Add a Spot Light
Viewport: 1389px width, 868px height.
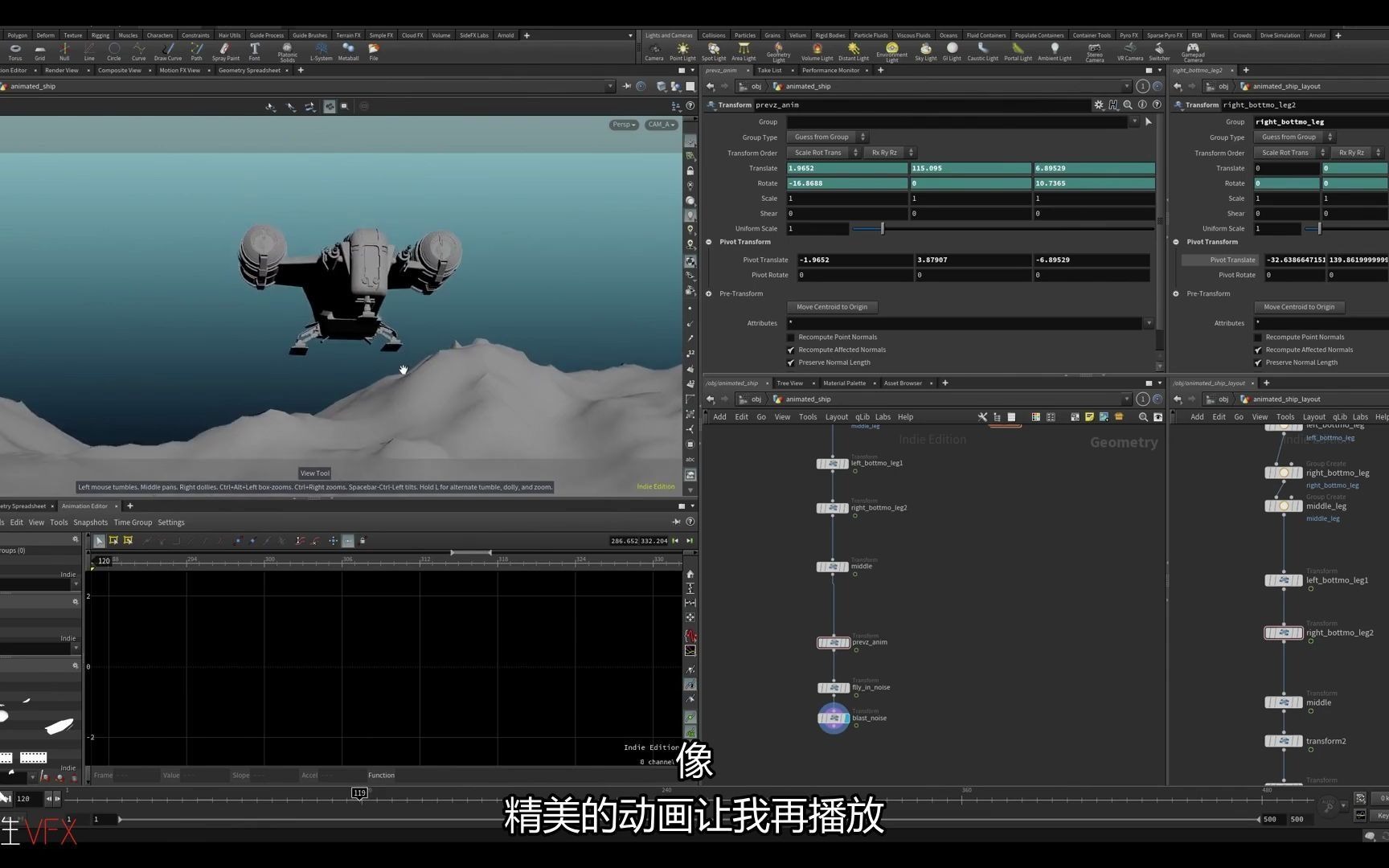click(x=713, y=51)
